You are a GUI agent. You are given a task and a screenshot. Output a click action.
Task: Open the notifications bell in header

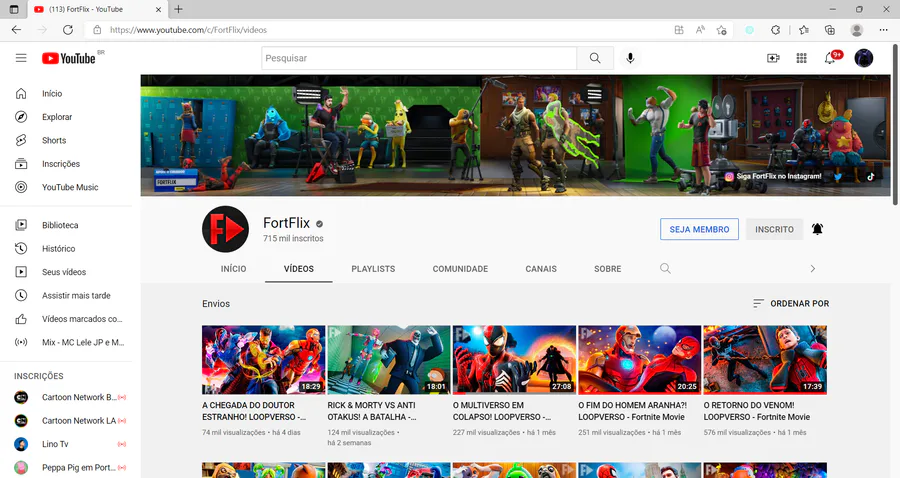[x=830, y=58]
